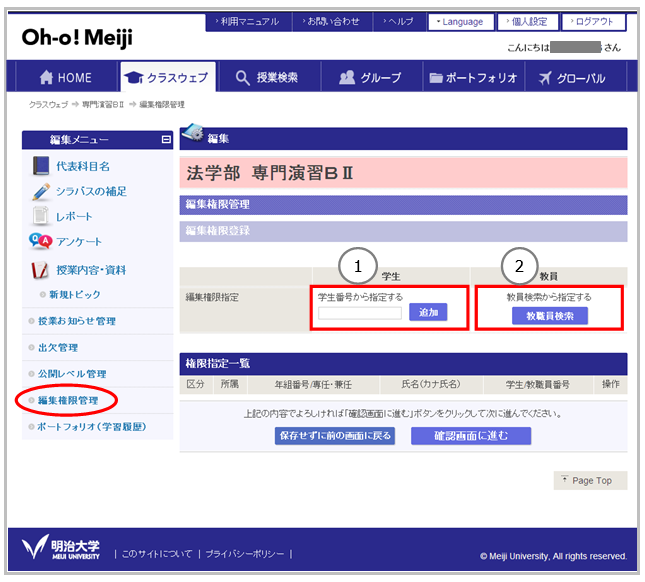Click the pencil icon beside シラバスの補足
Viewport: 645px width, 582px height.
click(41, 192)
